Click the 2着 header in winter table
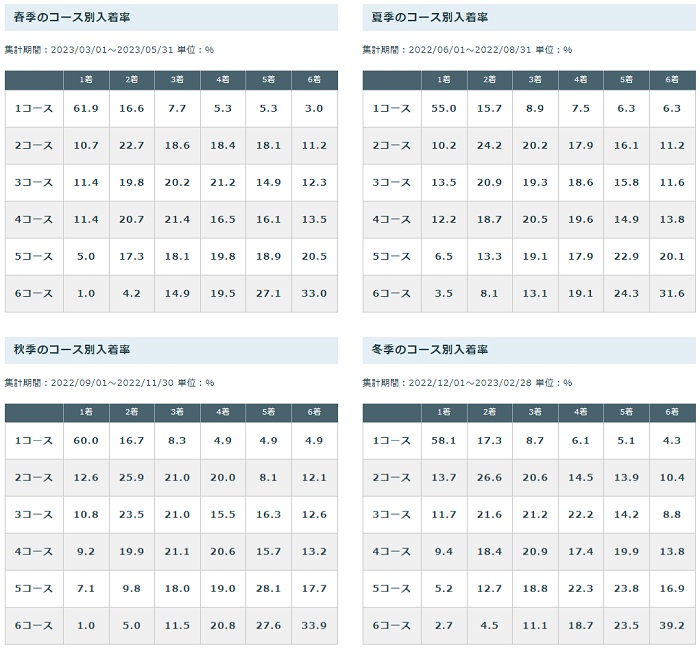This screenshot has height=651, width=700. 489,412
